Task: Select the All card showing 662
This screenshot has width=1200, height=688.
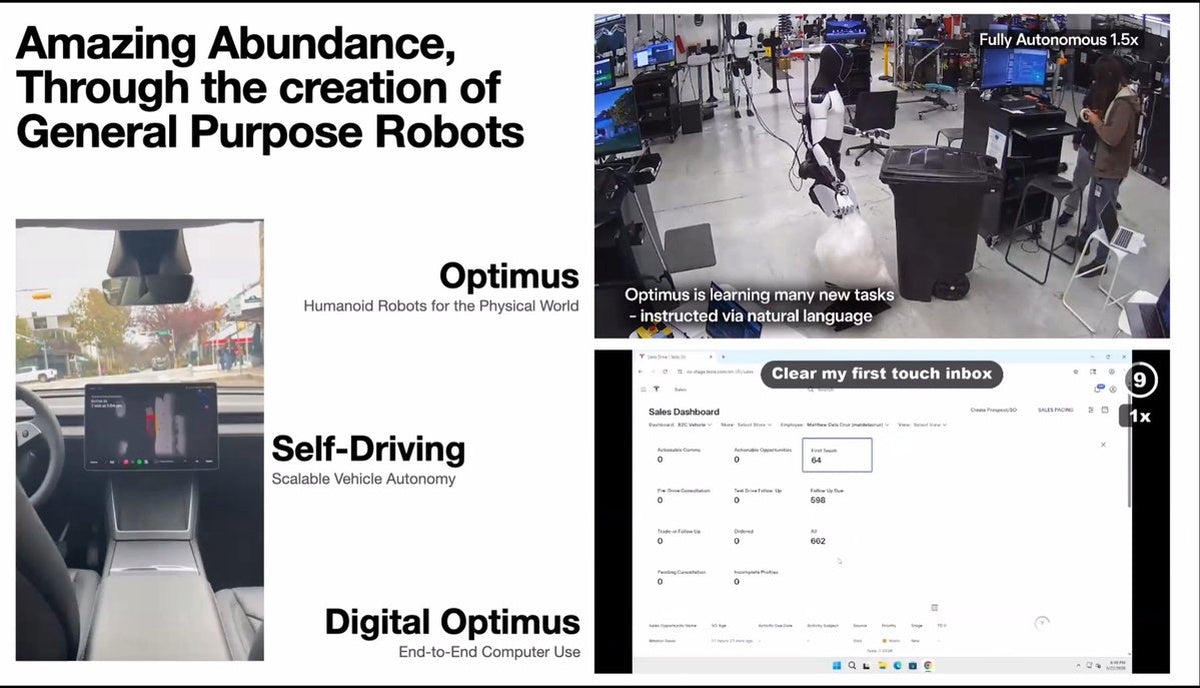Action: pyautogui.click(x=818, y=536)
